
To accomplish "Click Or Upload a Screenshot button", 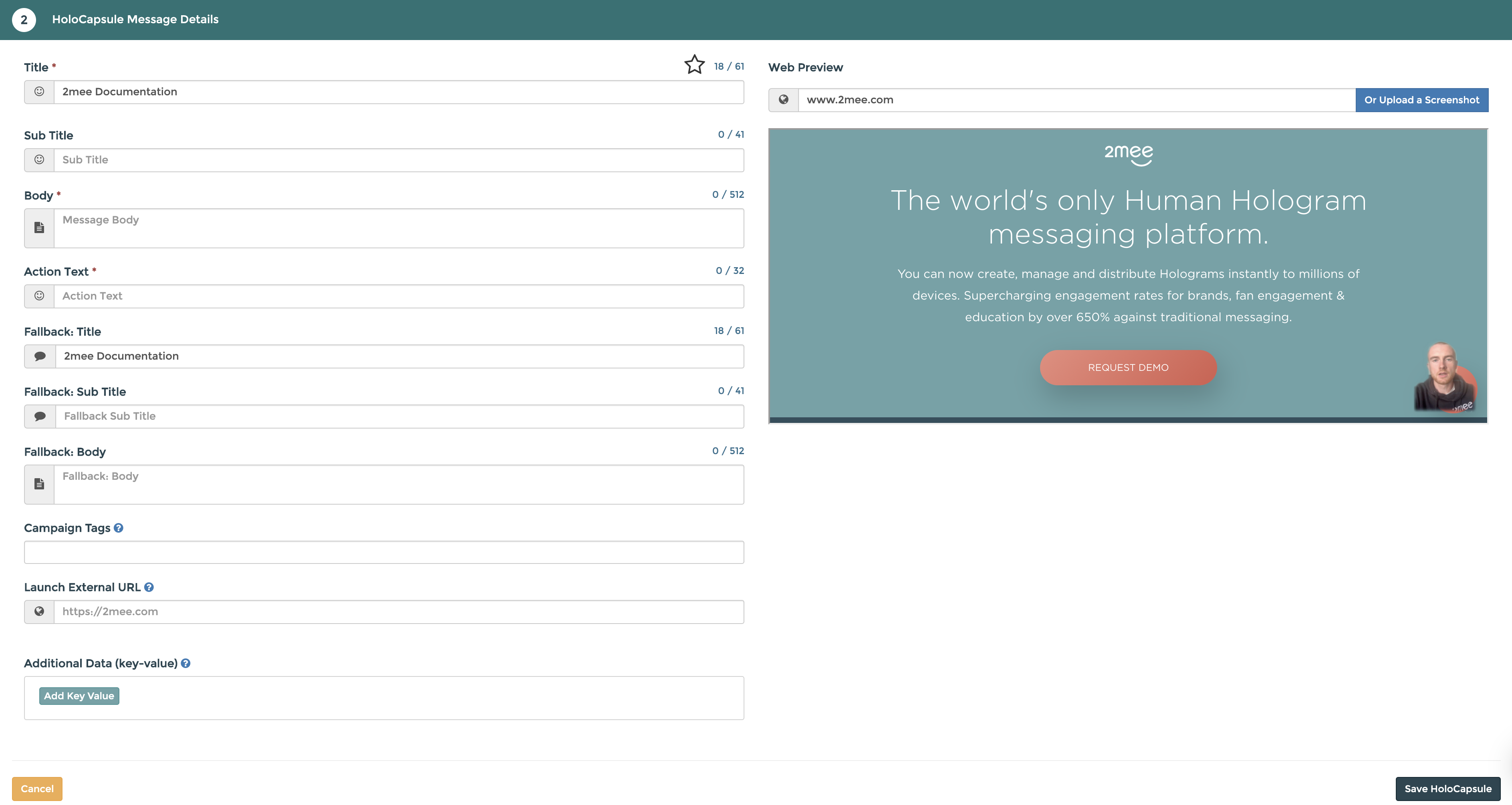I will pyautogui.click(x=1421, y=100).
